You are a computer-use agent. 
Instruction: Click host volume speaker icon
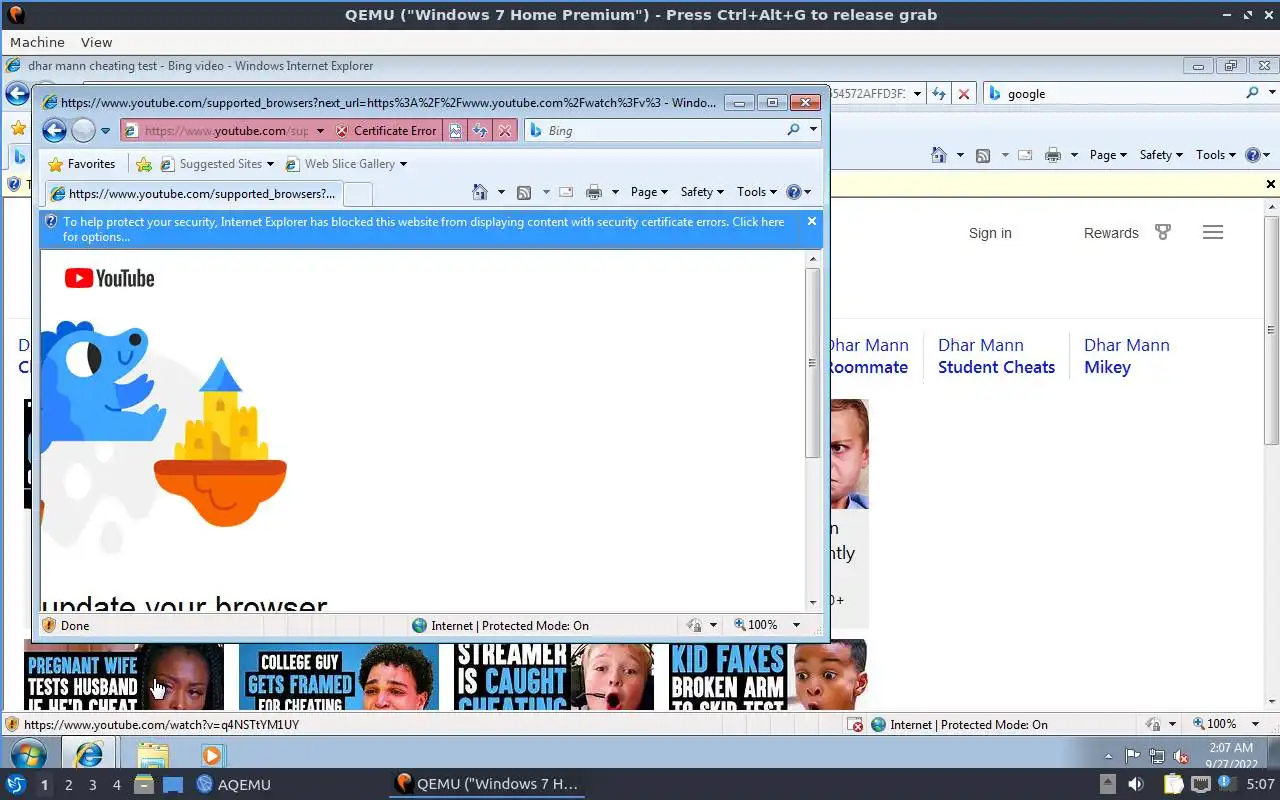point(1135,785)
